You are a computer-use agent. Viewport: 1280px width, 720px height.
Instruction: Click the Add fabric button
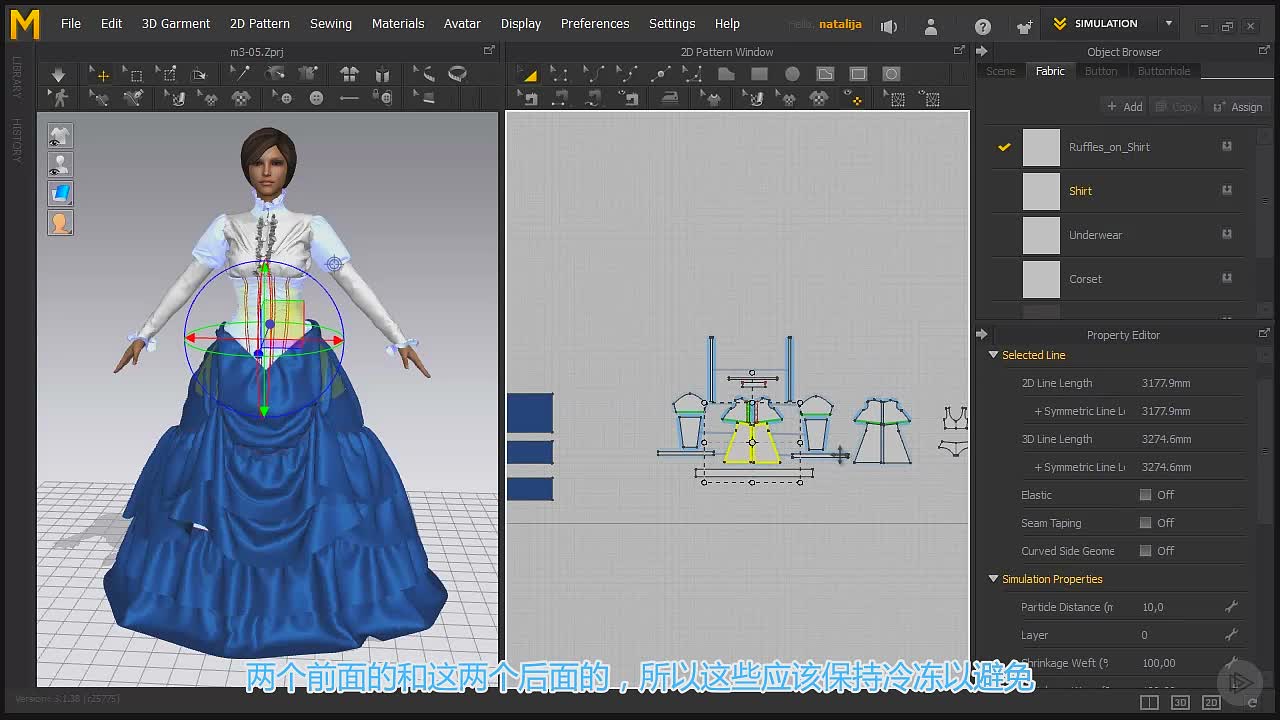pos(1124,107)
